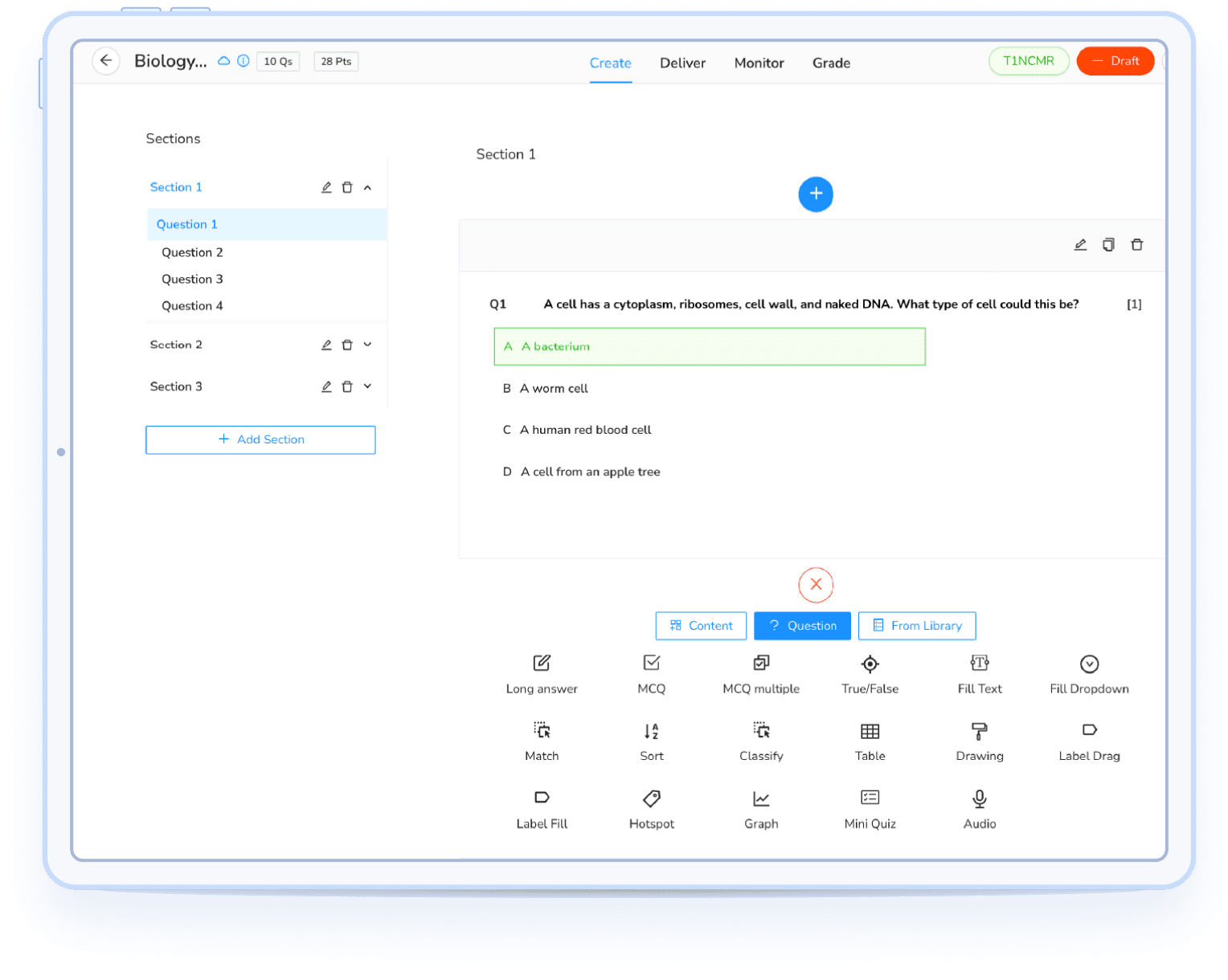Delete question Q1 trash icon
This screenshot has height=980, width=1228.
coord(1136,245)
